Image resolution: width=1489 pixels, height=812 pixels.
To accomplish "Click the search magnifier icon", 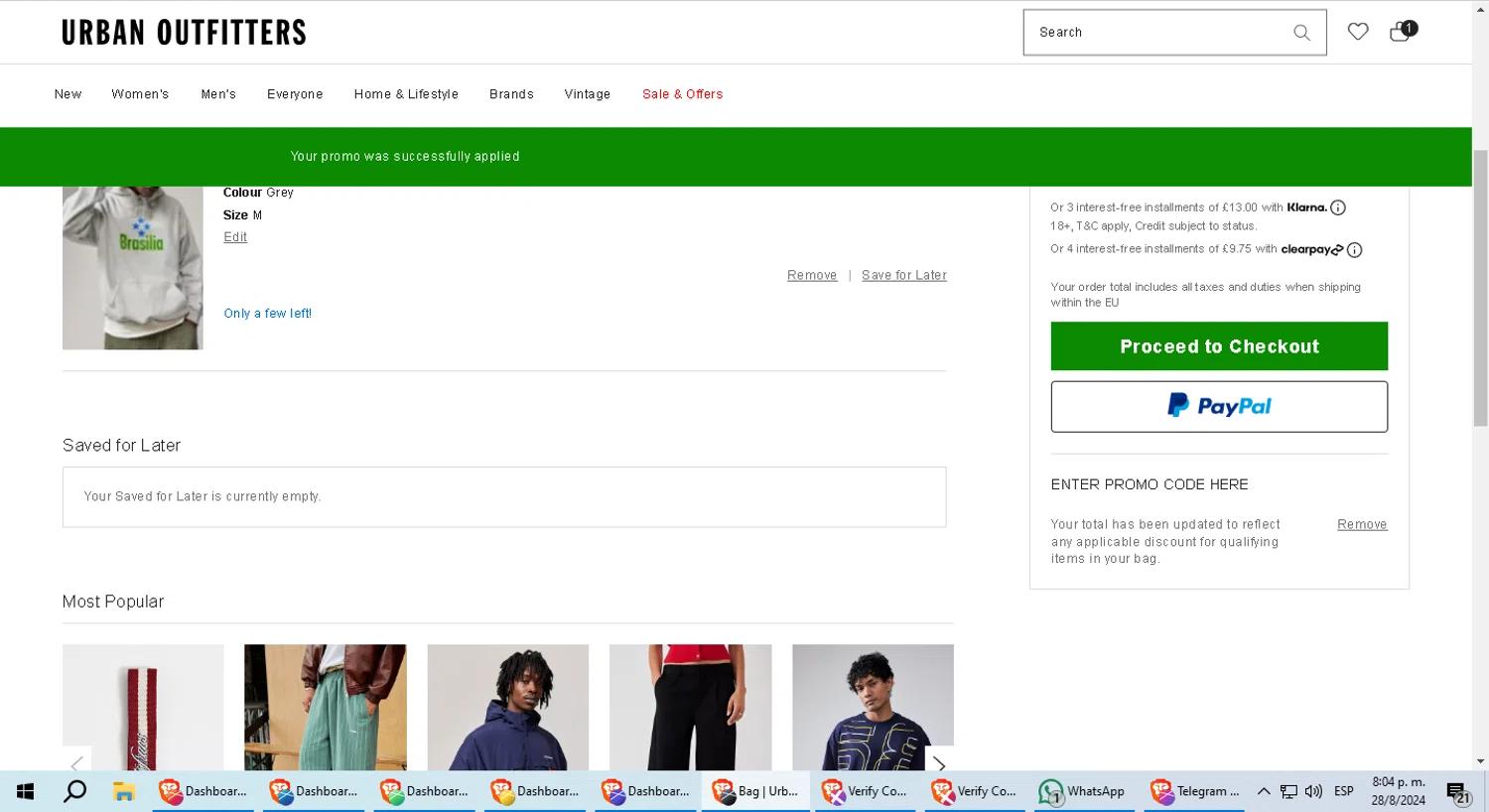I will (x=1301, y=33).
